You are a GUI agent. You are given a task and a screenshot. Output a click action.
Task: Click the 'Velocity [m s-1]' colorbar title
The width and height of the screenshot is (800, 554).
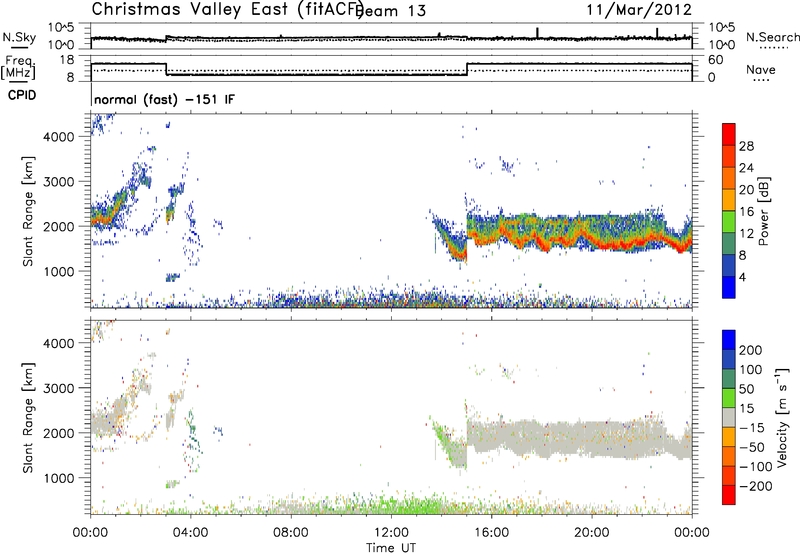pos(782,417)
